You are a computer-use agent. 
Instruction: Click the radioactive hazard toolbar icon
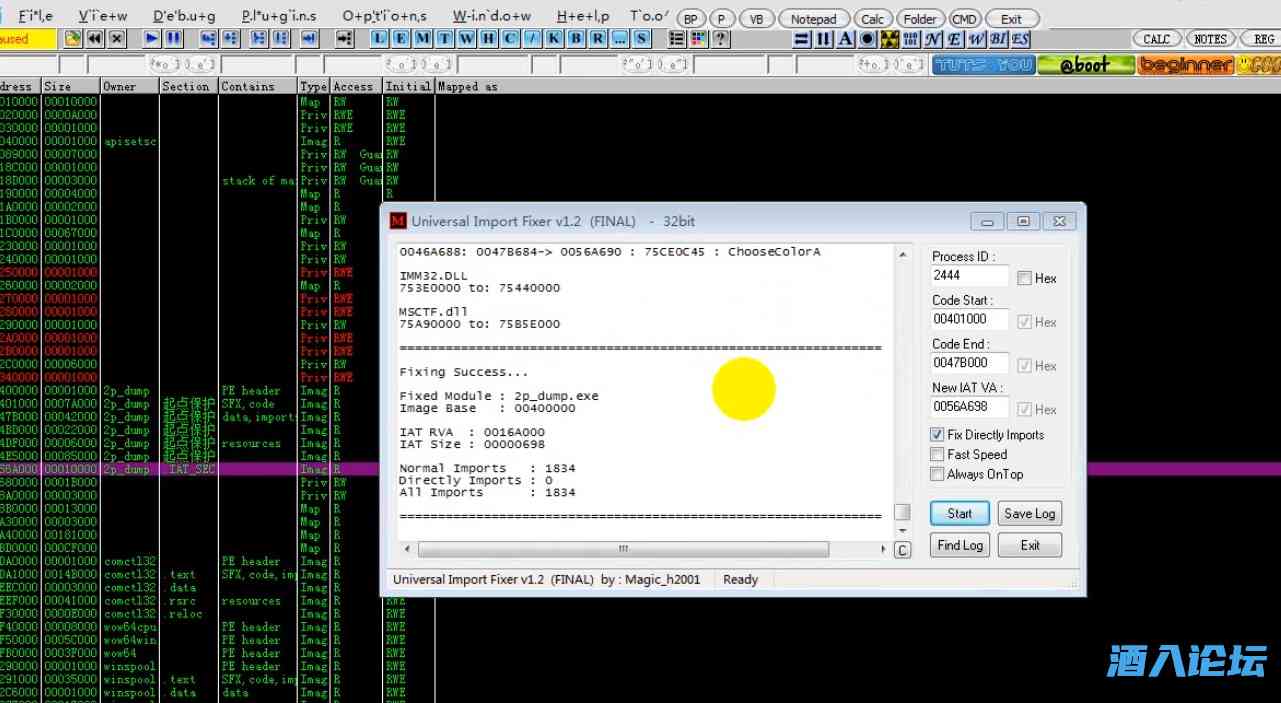click(889, 39)
